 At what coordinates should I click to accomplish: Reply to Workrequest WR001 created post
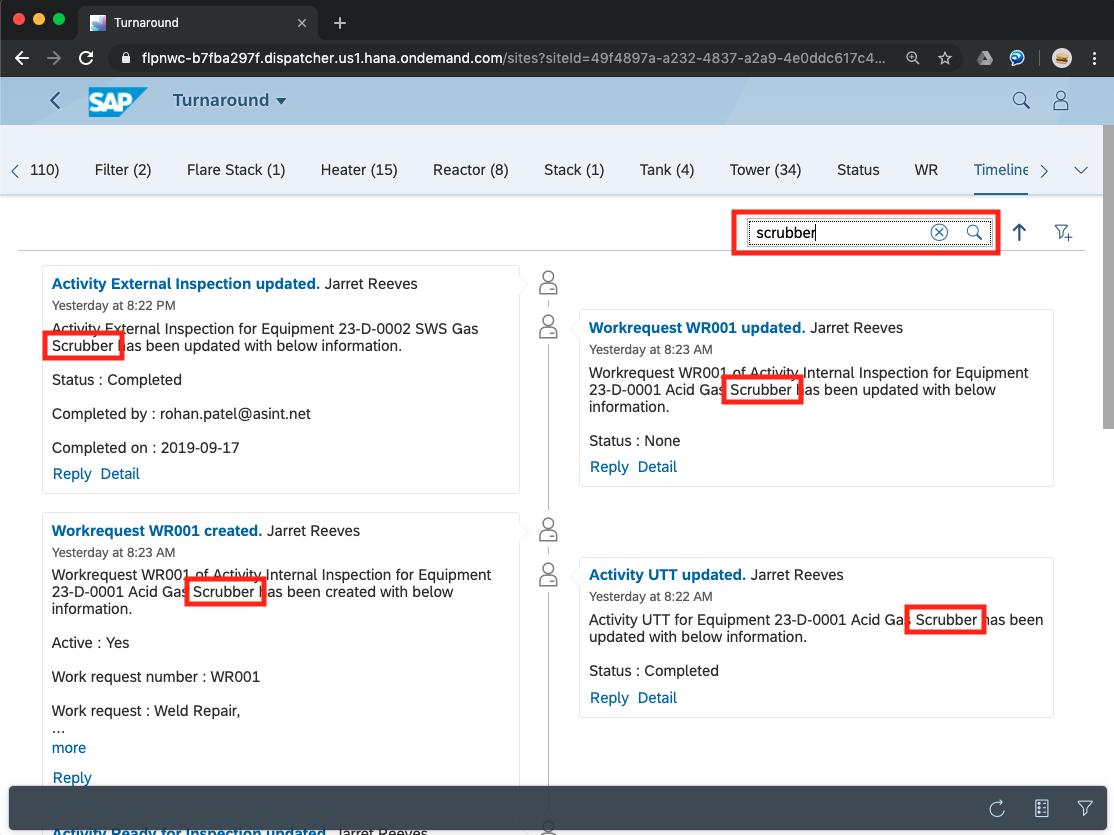72,777
